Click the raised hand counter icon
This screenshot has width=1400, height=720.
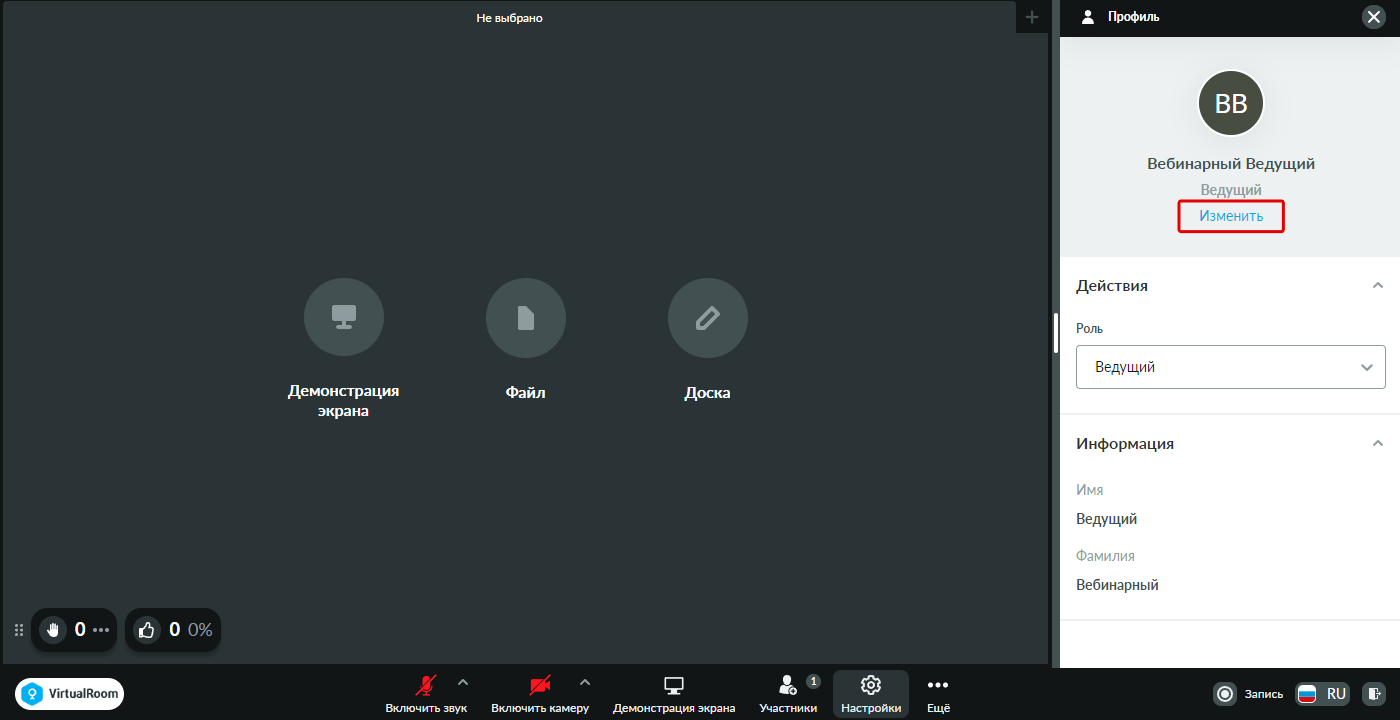click(x=53, y=630)
